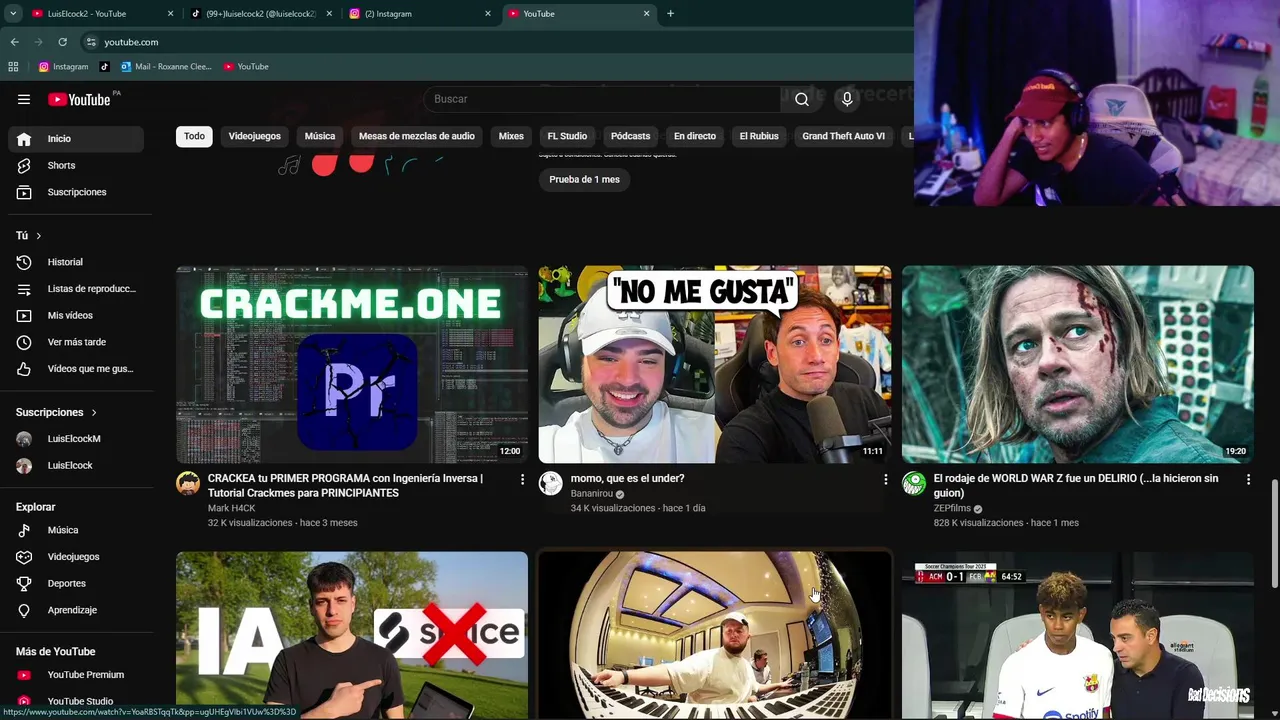The image size is (1280, 720).
Task: Open the music studio fisheye thumbnail
Action: point(715,635)
